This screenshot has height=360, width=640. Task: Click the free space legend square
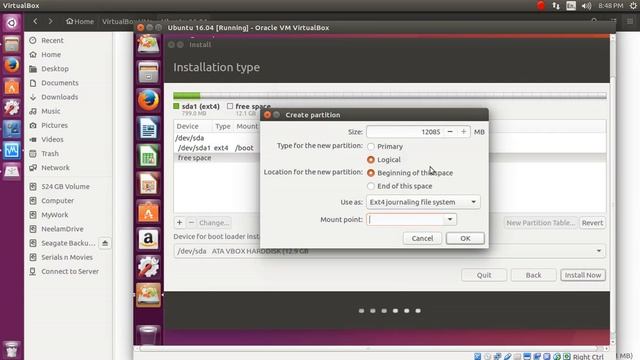pos(230,106)
